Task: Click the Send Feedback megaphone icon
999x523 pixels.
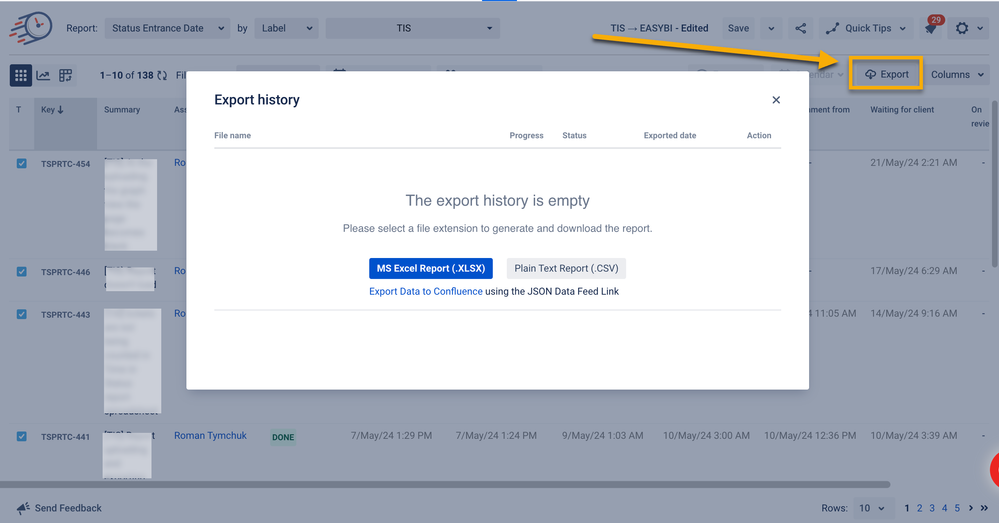Action: [x=24, y=508]
